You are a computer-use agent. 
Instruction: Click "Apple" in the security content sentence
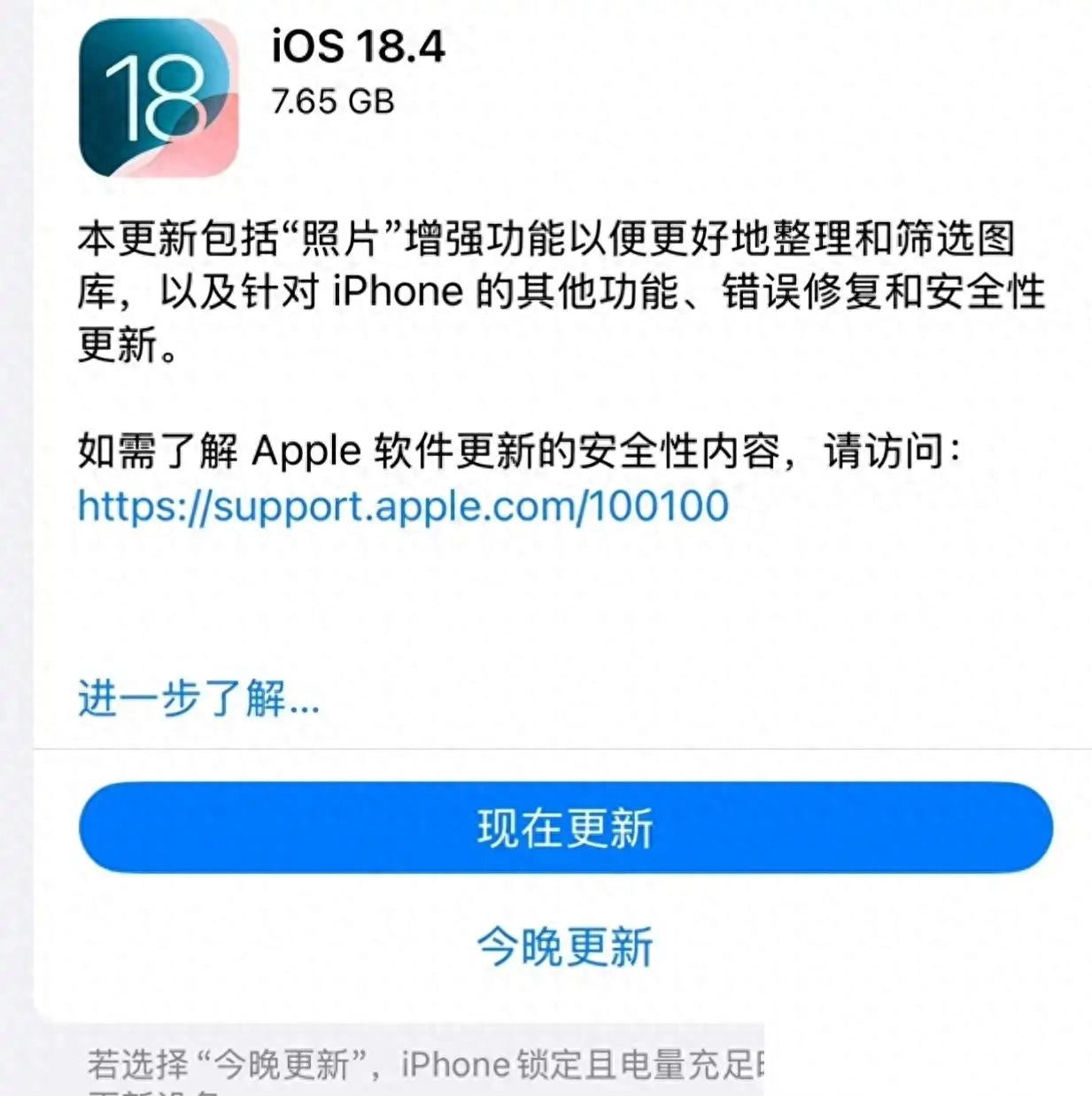306,452
